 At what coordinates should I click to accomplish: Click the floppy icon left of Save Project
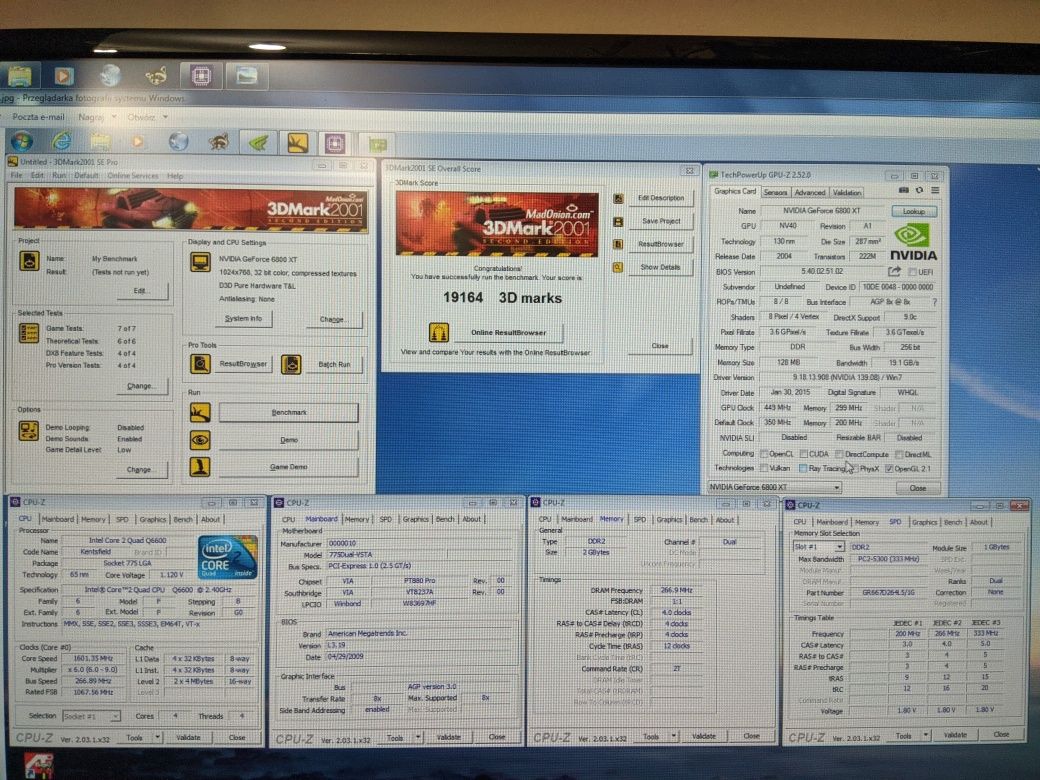(618, 222)
